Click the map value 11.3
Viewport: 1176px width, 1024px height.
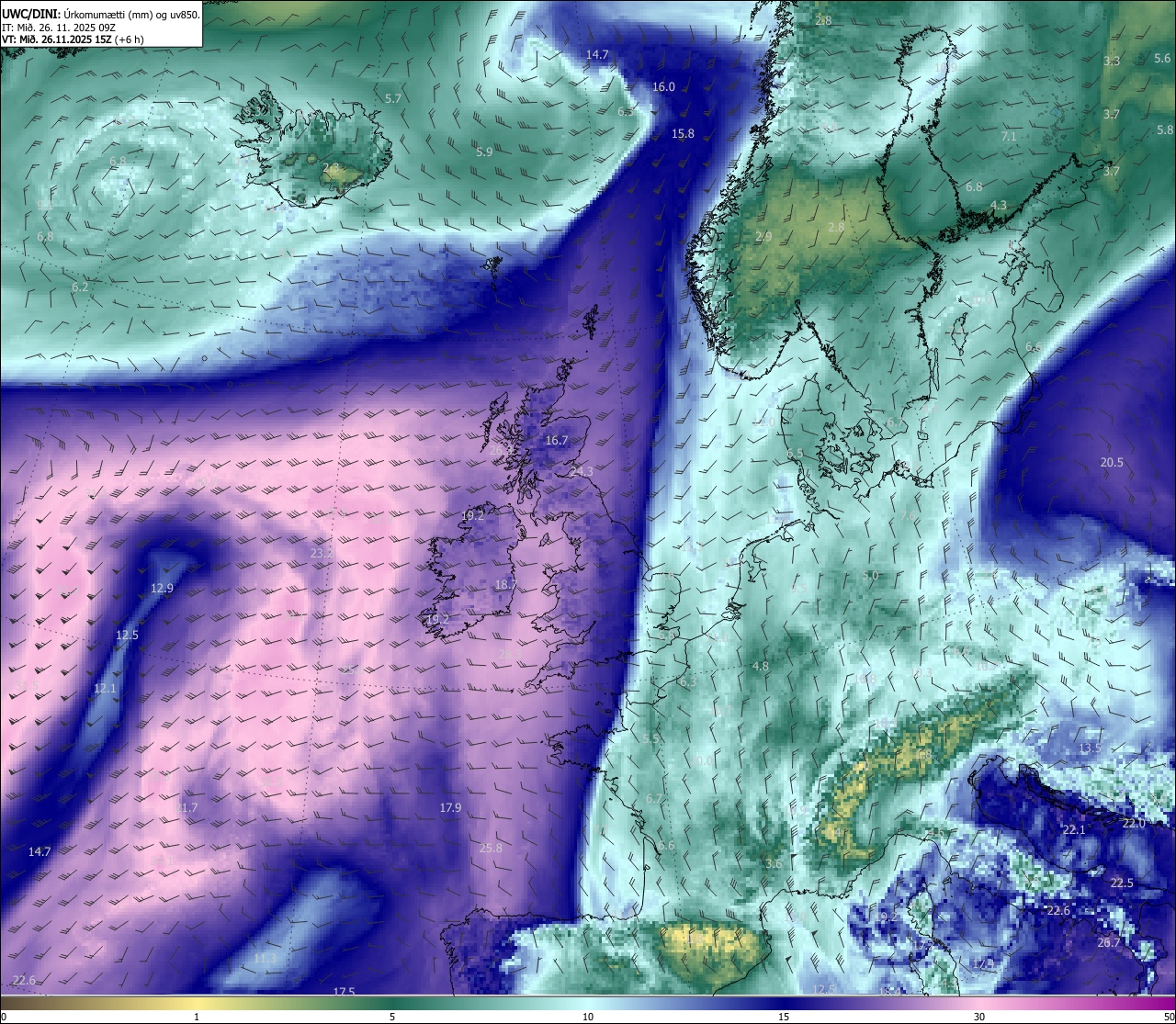264,958
